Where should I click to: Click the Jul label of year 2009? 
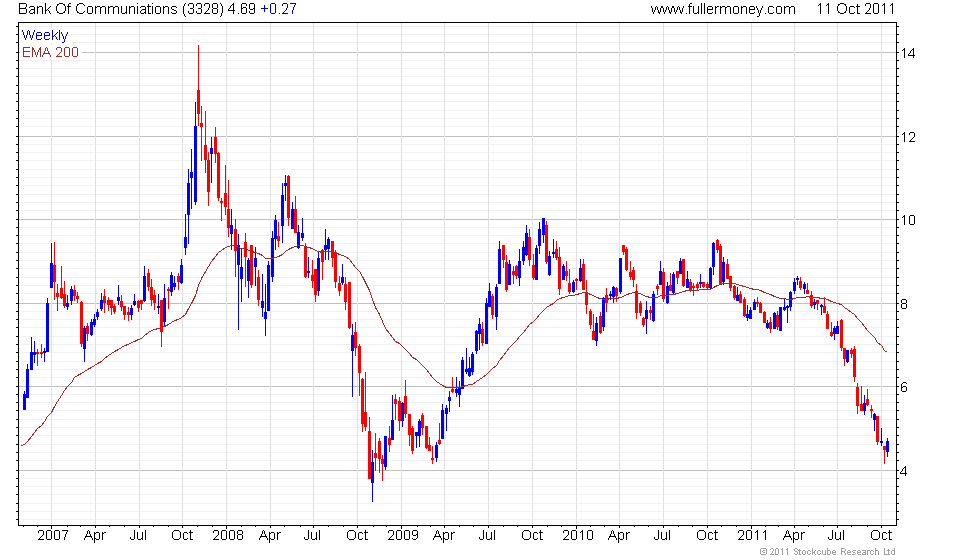487,536
